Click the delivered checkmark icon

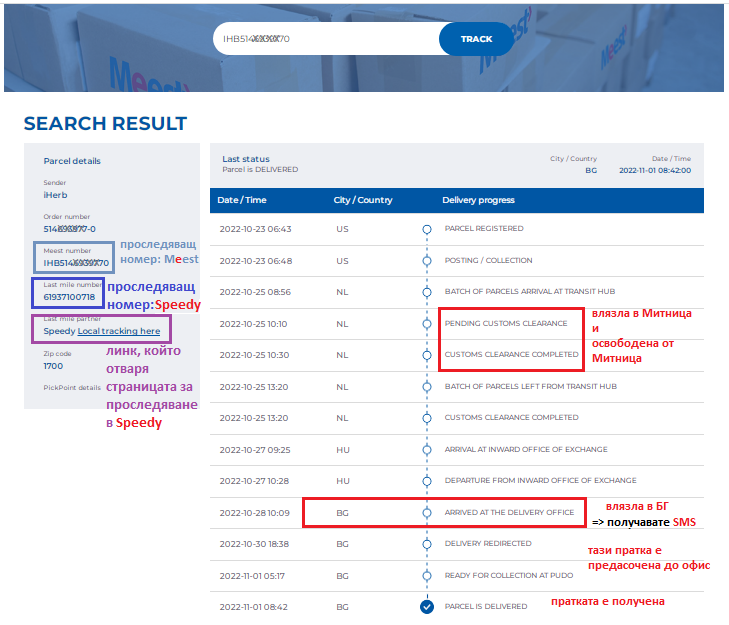(427, 606)
